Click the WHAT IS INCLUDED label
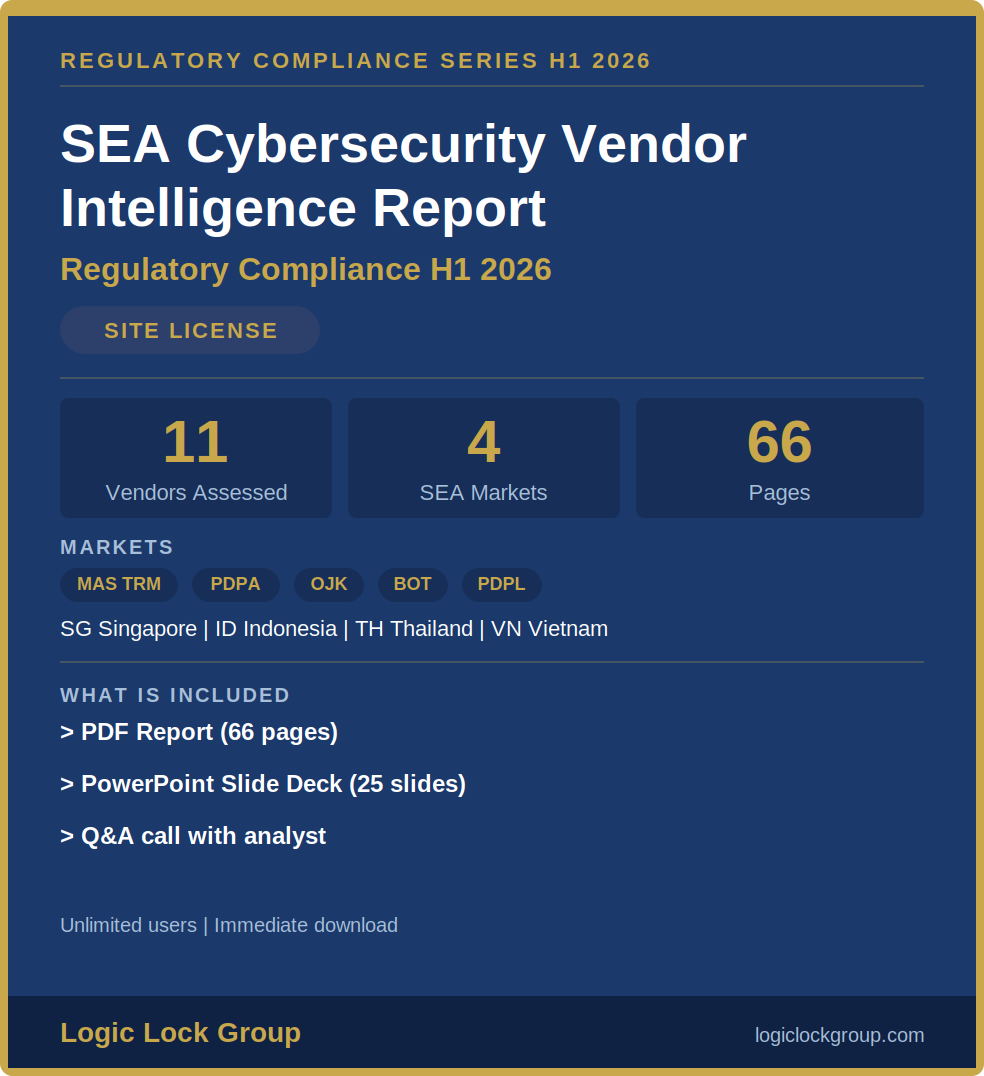The image size is (984, 1076). coord(175,695)
